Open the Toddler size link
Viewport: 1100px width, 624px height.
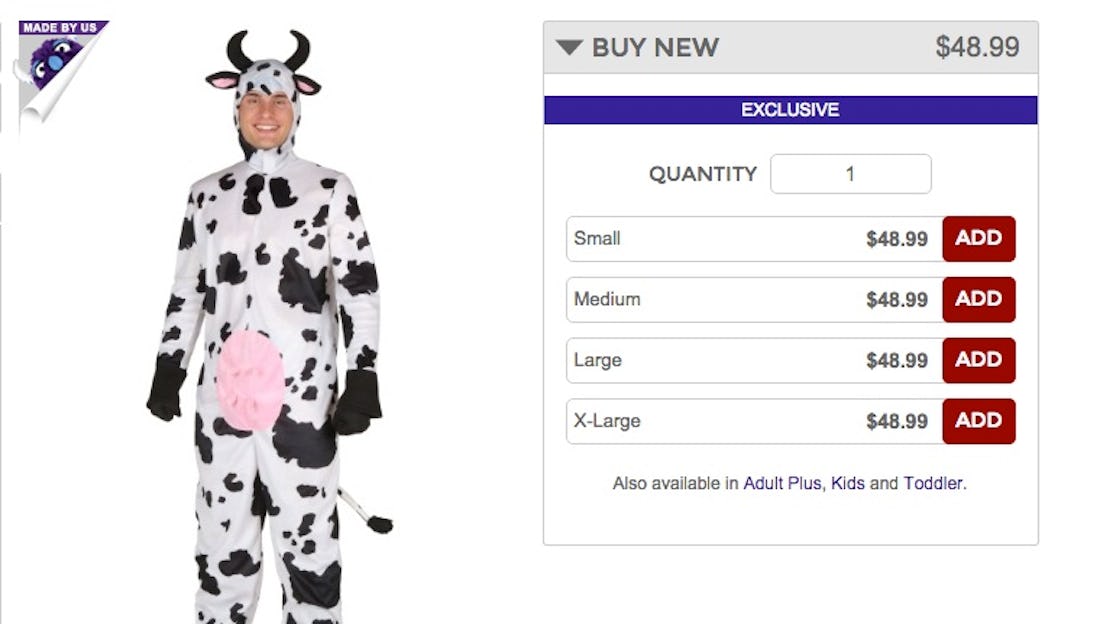pos(933,483)
